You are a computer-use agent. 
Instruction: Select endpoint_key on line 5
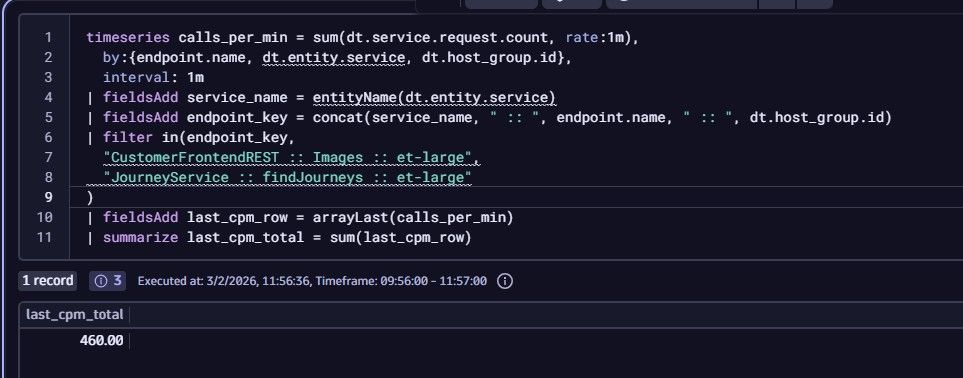(237, 117)
